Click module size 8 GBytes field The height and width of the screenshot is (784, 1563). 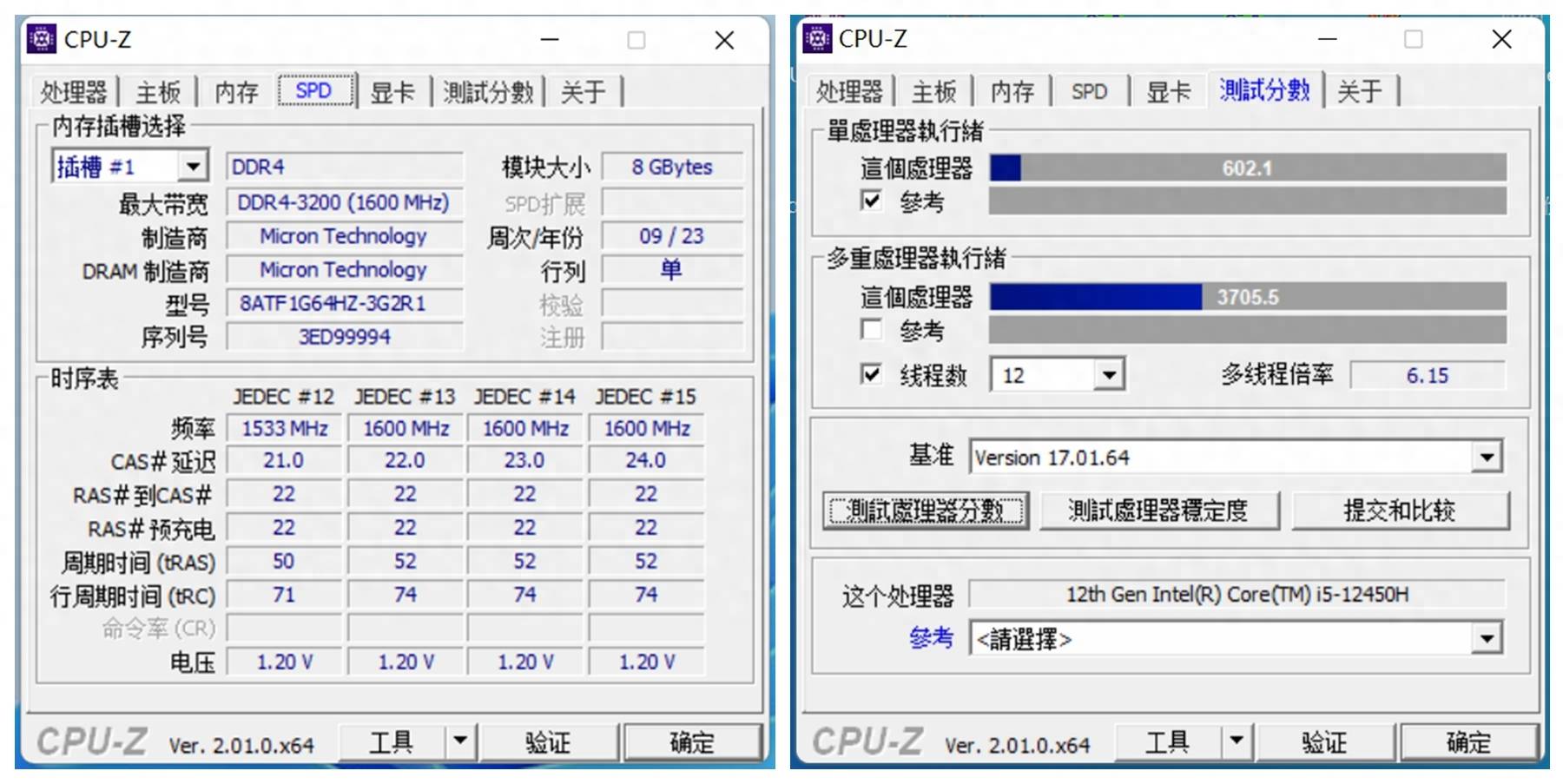coord(672,167)
